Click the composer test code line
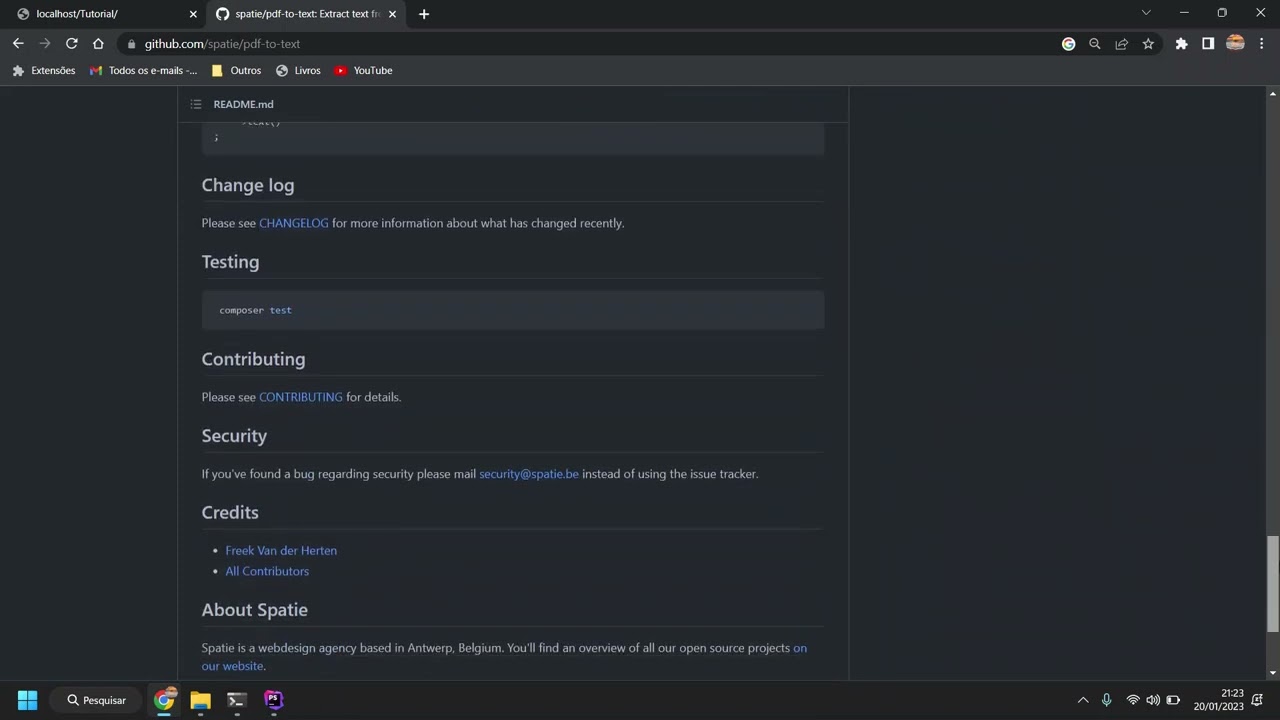Image resolution: width=1280 pixels, height=720 pixels. [255, 310]
